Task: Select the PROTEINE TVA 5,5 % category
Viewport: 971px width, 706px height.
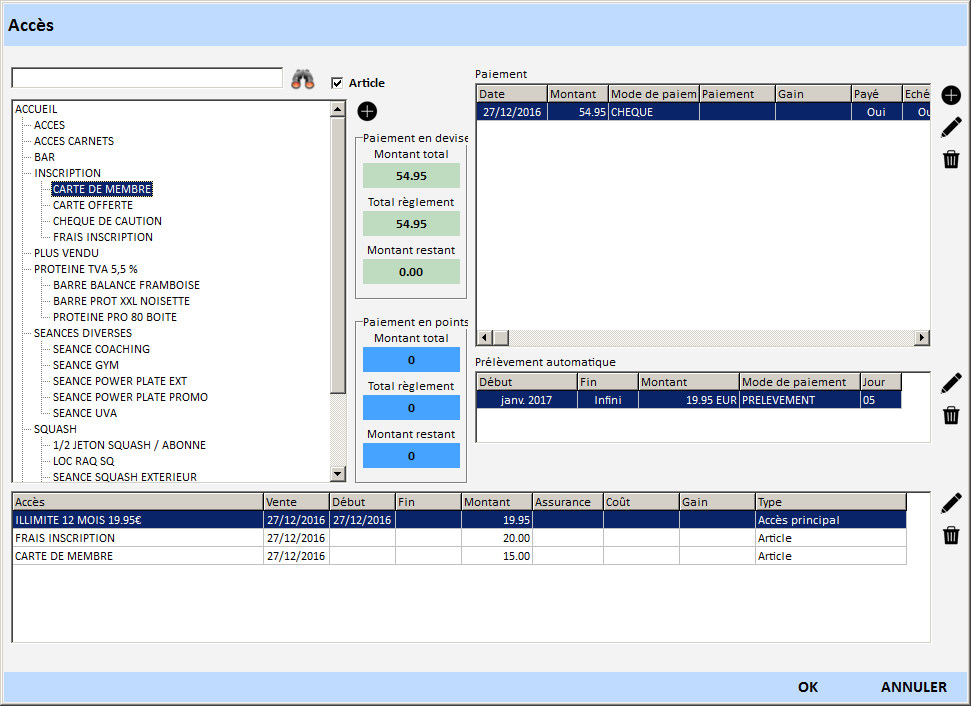Action: click(x=85, y=269)
